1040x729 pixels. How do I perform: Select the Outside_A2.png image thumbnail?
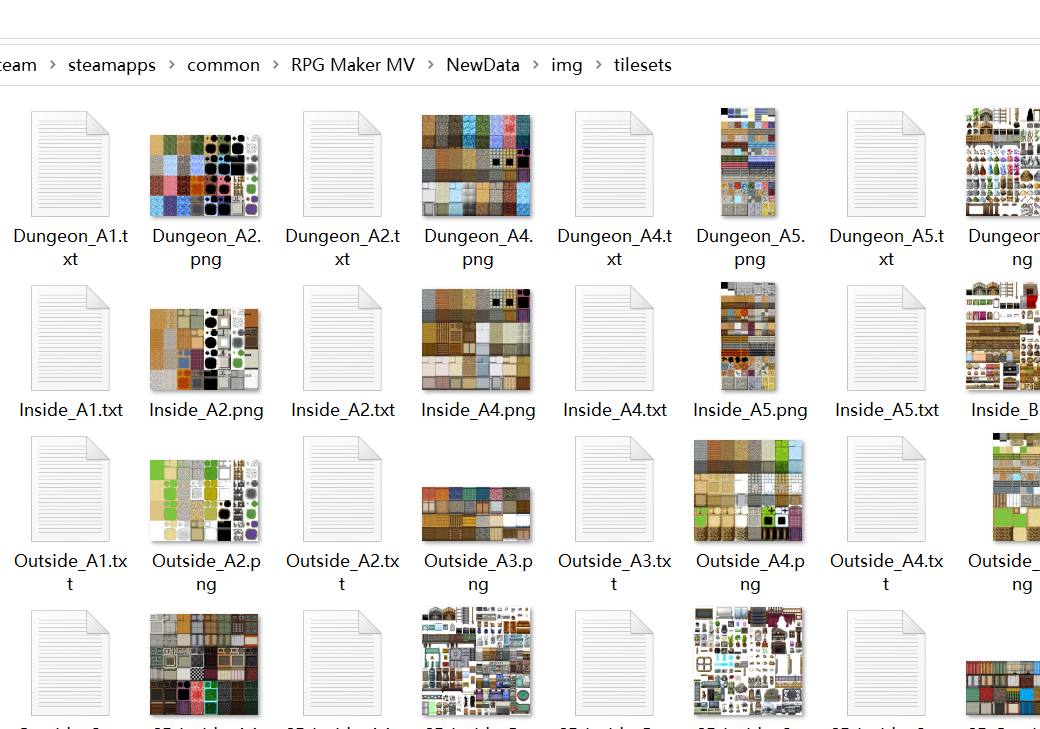click(204, 501)
